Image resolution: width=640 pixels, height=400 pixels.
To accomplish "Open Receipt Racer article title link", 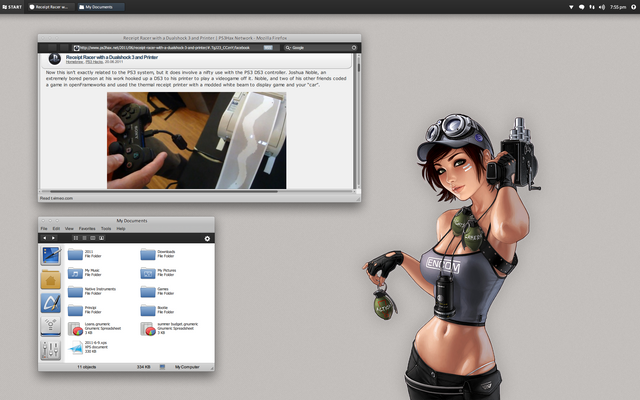I will click(112, 57).
